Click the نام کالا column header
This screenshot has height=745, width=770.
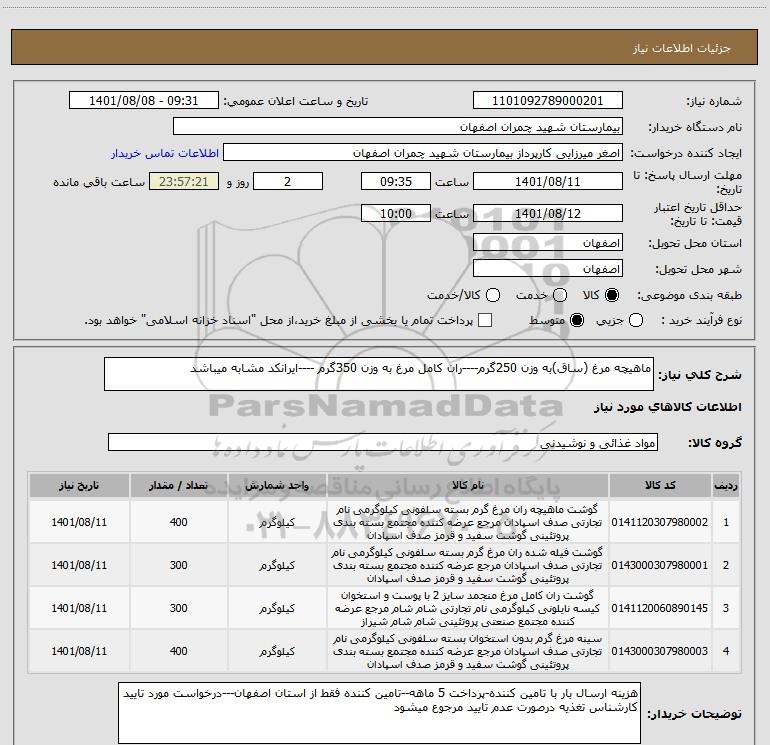(x=468, y=486)
